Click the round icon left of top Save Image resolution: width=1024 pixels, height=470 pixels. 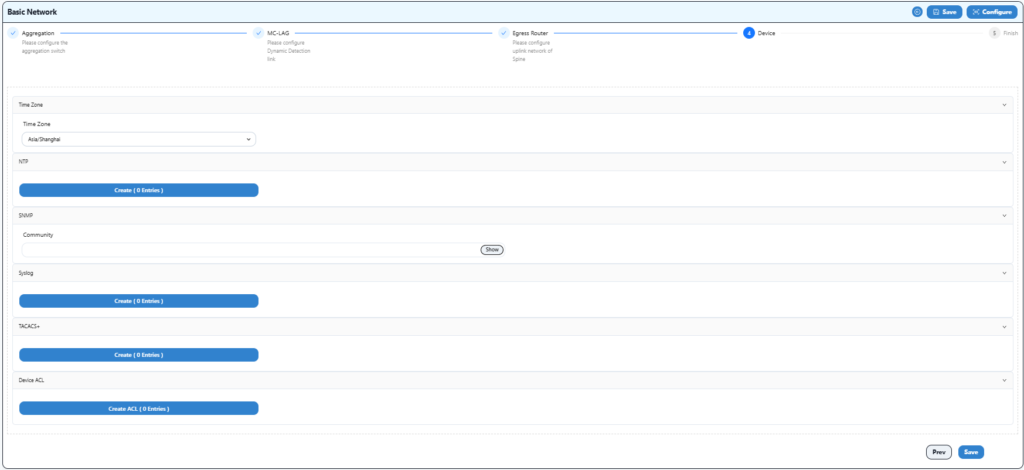coord(917,12)
